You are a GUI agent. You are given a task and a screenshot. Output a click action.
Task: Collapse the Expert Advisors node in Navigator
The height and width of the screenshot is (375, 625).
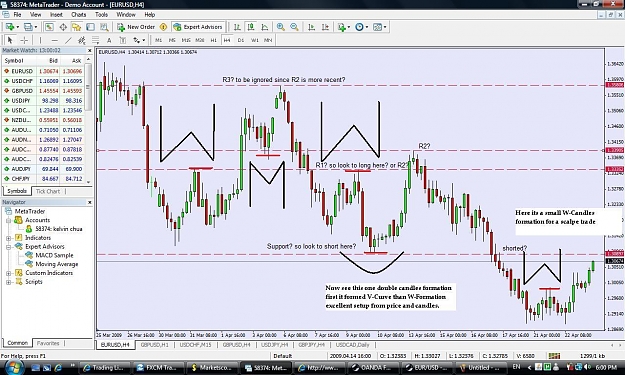pos(8,247)
